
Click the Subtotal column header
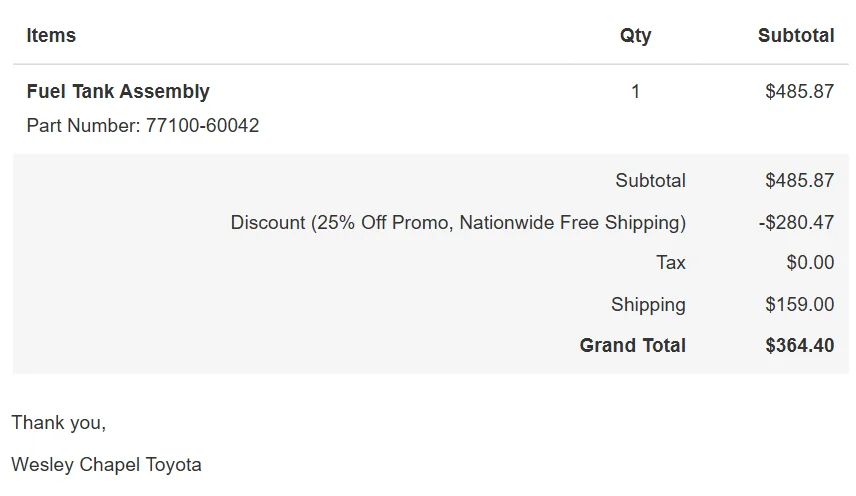tap(795, 36)
